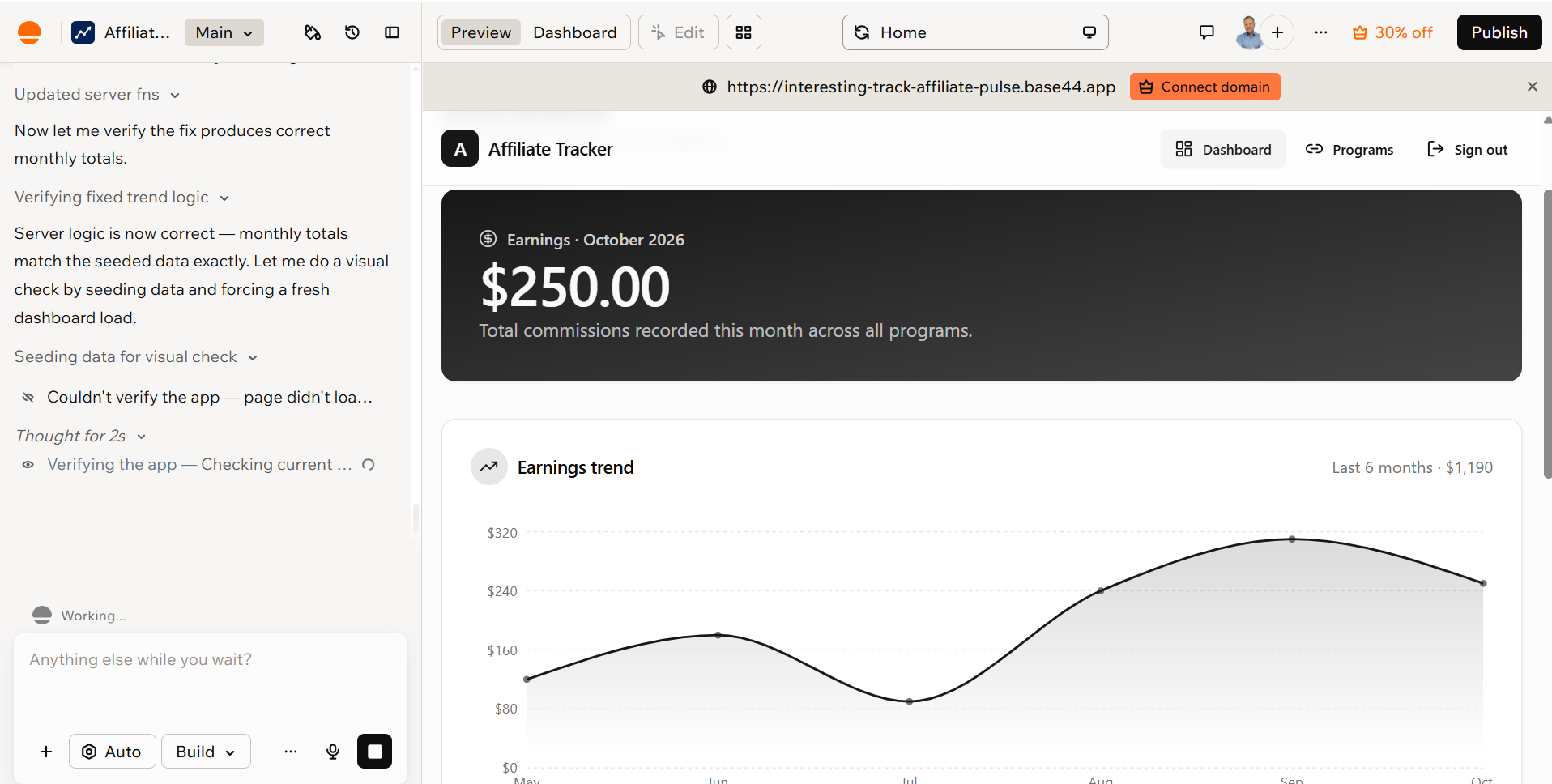The height and width of the screenshot is (784, 1552).
Task: Click the orange Base44 logo icon
Action: point(30,32)
